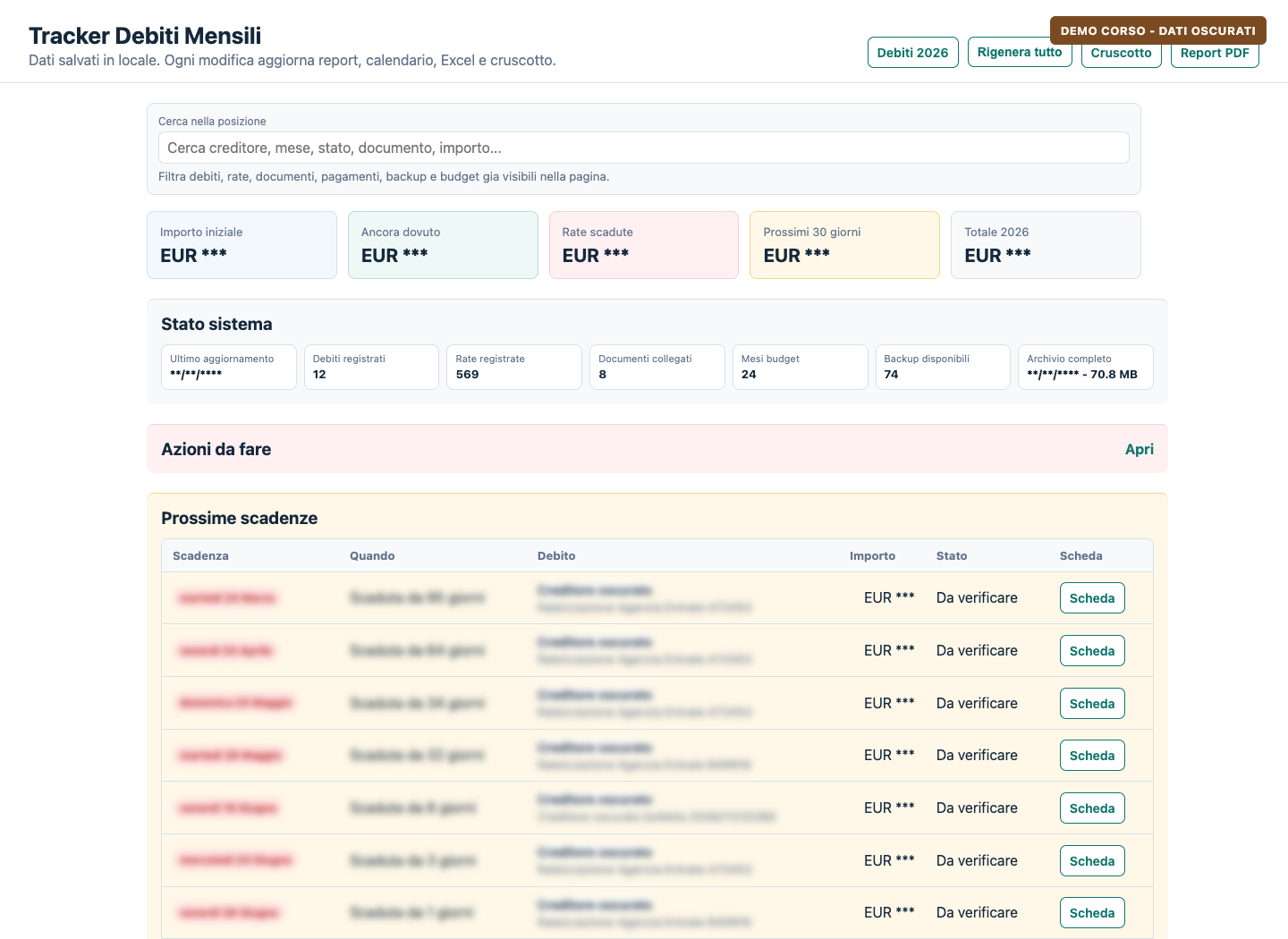
Task: Open Scheda for debt overdue 3 days
Action: [x=1092, y=861]
